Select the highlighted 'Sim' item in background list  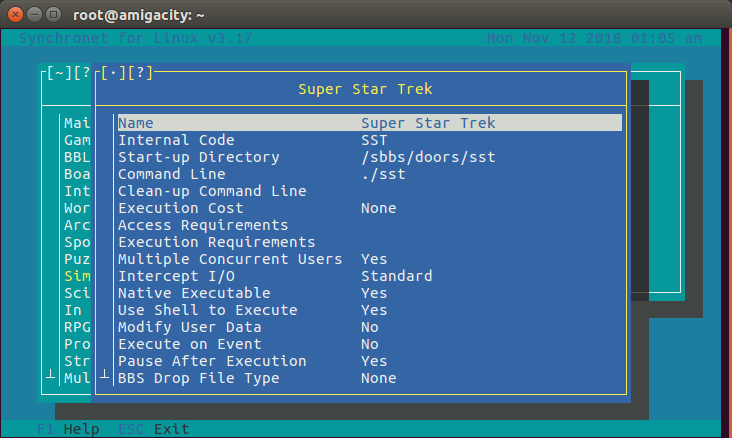click(77, 276)
